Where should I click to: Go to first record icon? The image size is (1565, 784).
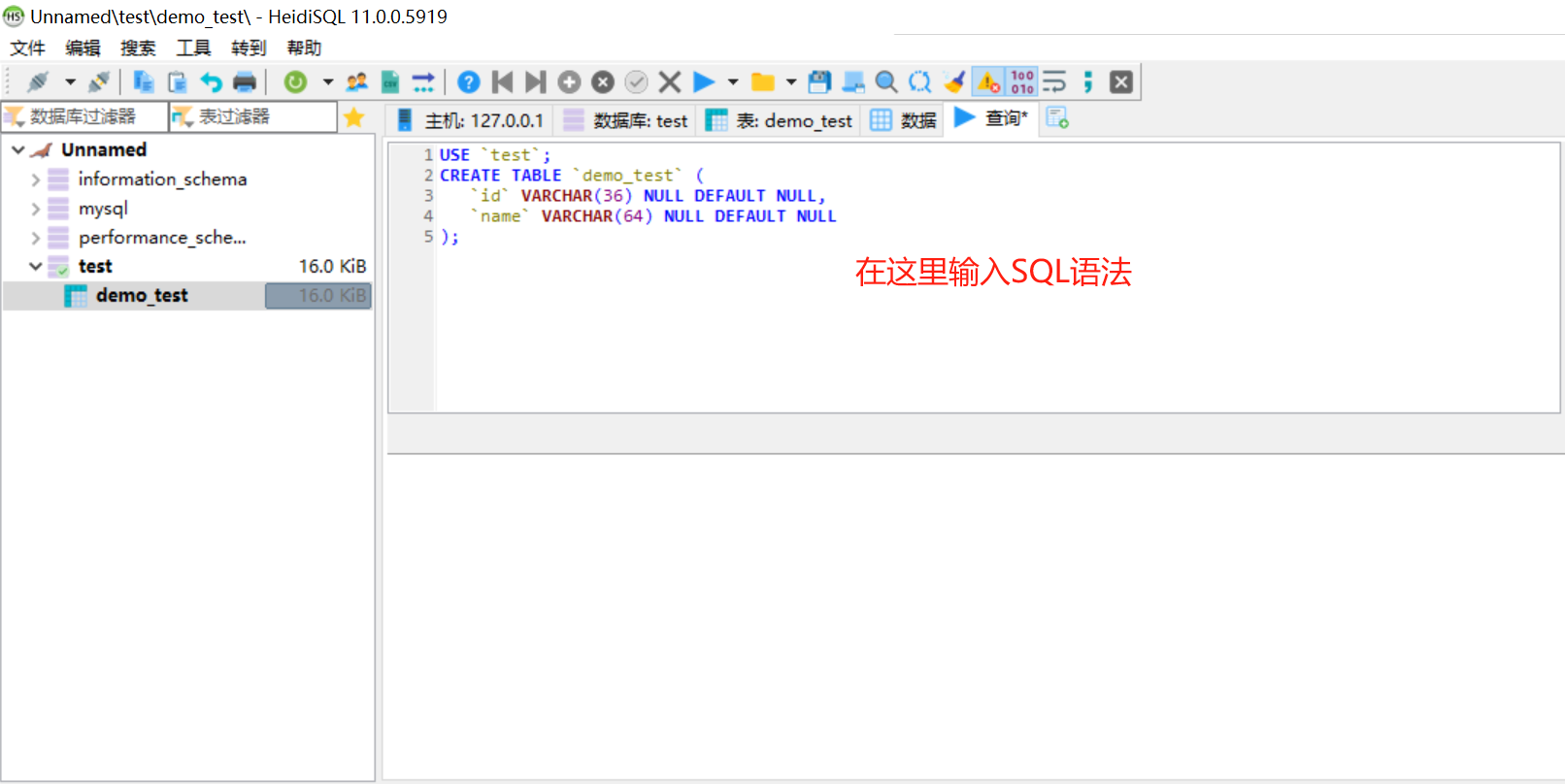tap(502, 82)
